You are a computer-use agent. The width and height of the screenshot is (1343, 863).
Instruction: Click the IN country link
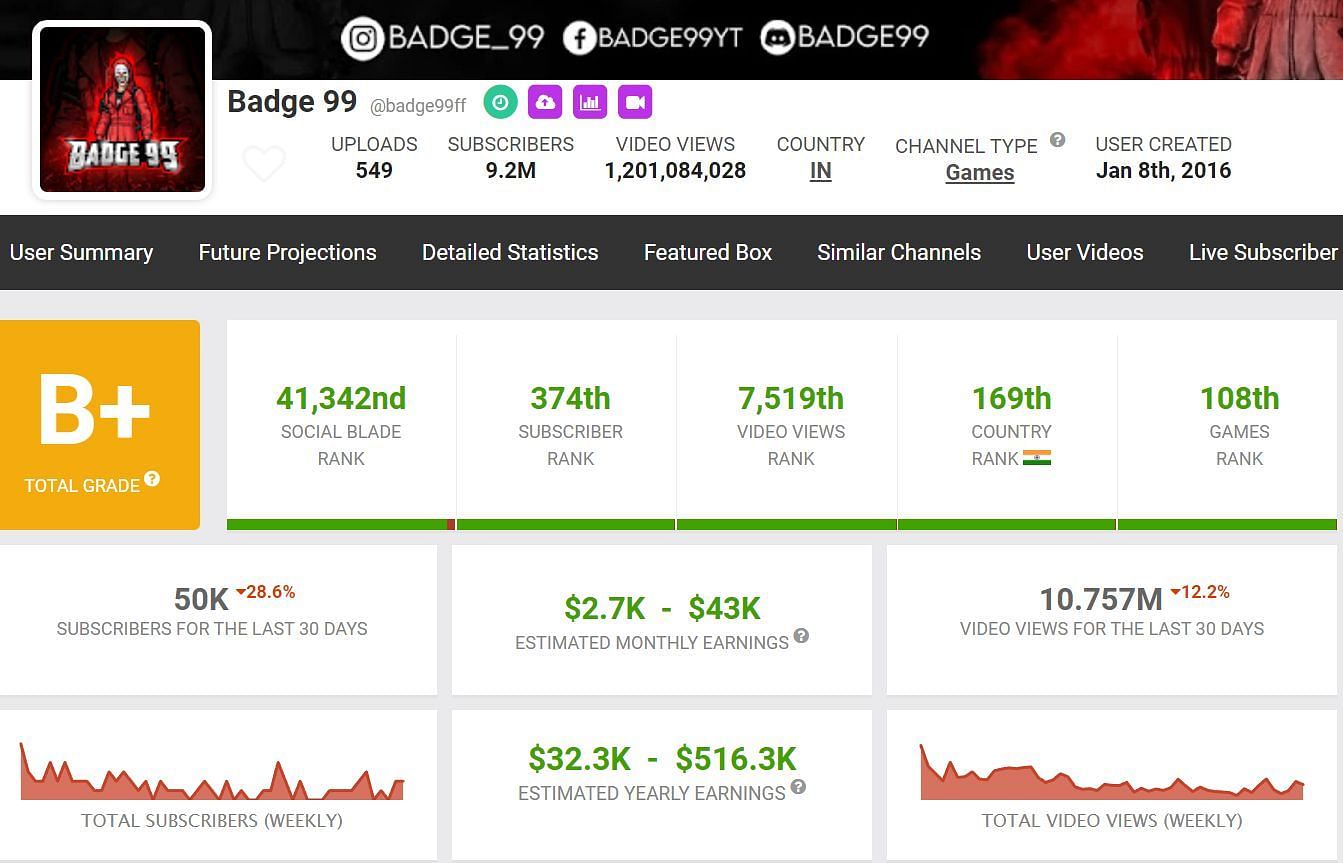tap(821, 171)
